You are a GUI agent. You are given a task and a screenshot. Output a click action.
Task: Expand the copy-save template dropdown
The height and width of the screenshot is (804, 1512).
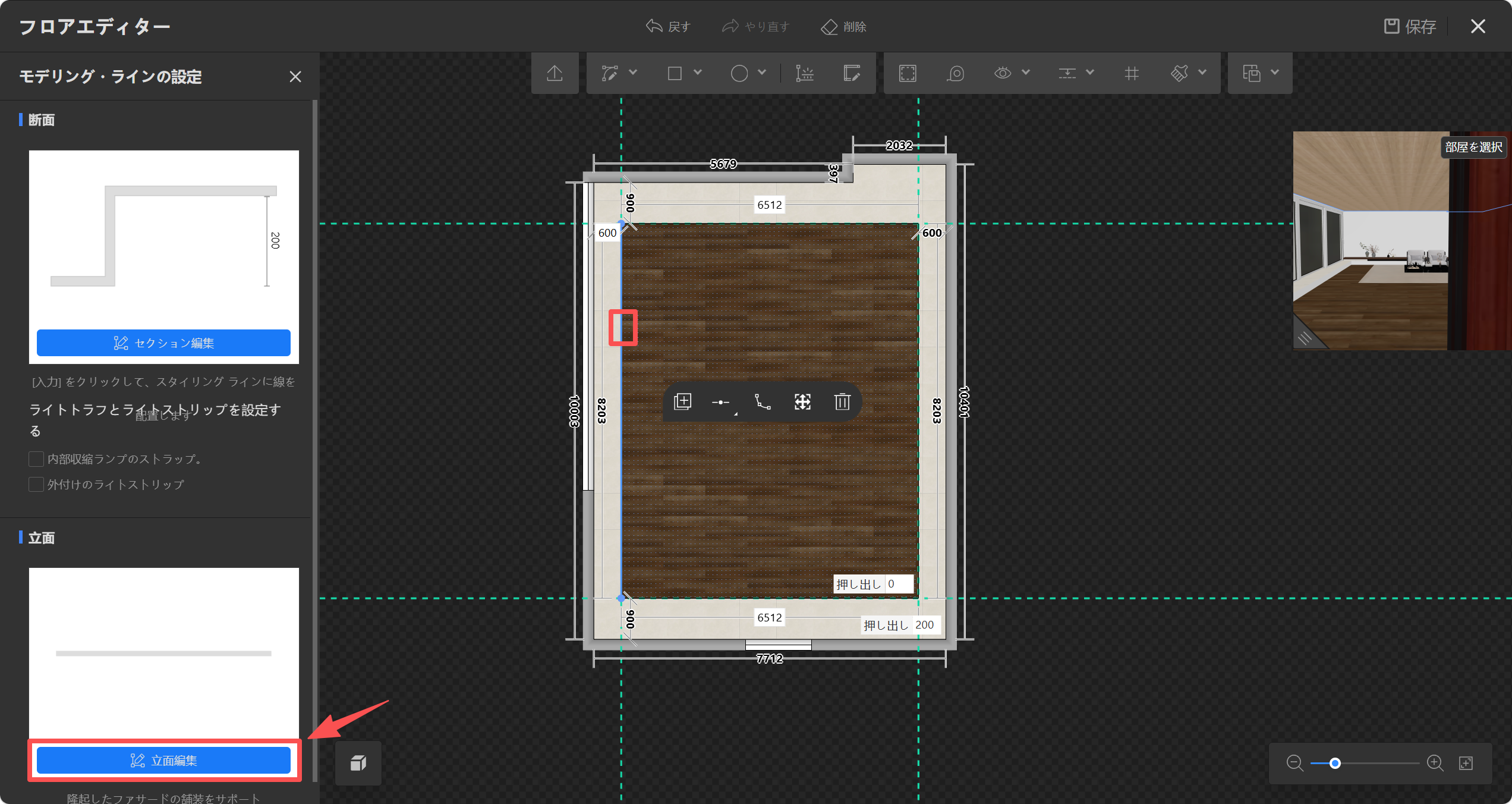pos(1275,73)
